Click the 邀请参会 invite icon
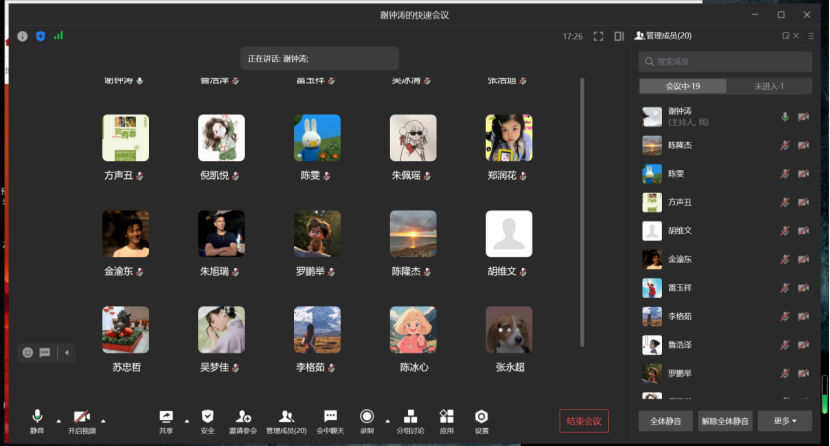 (243, 417)
